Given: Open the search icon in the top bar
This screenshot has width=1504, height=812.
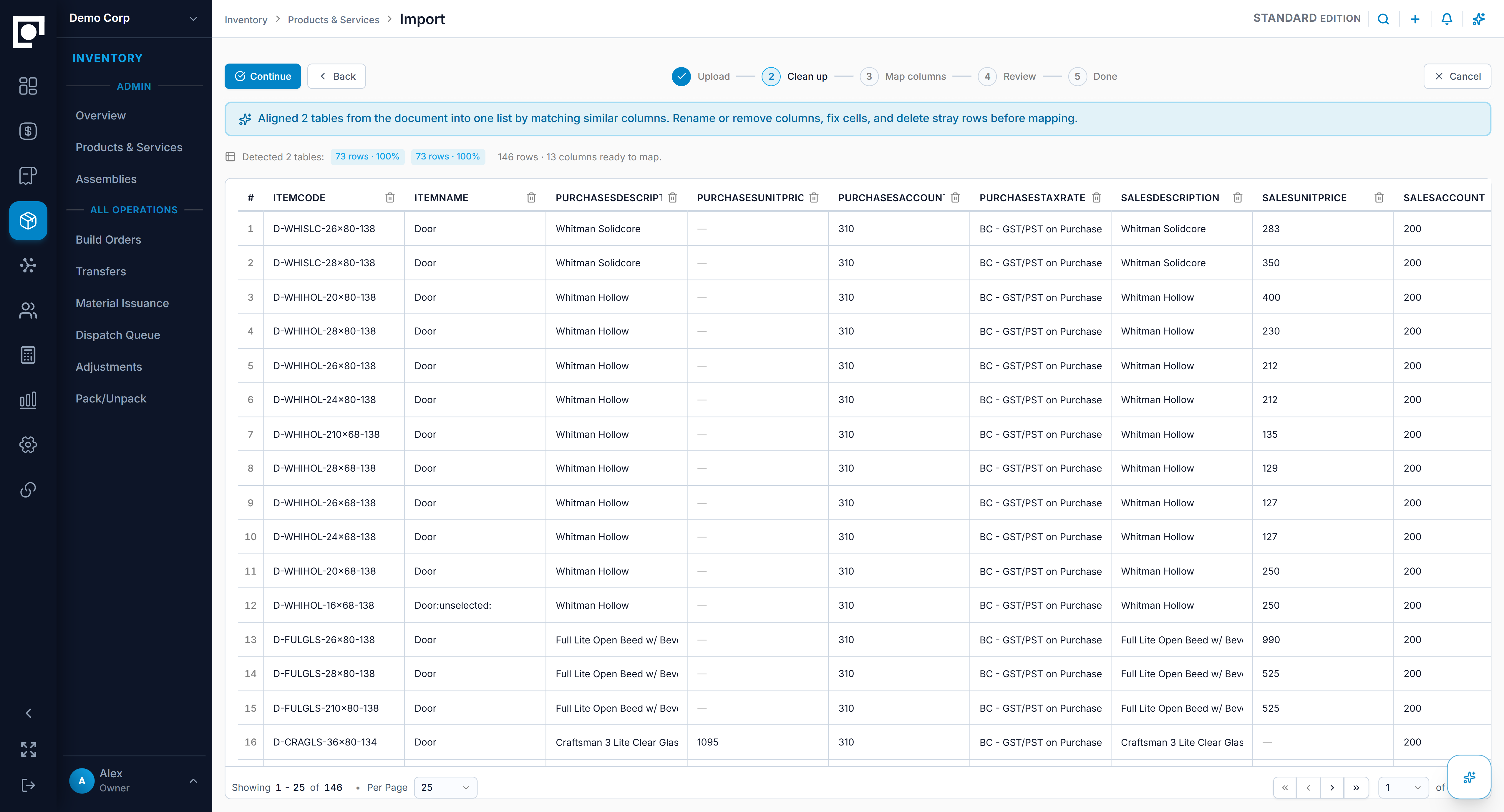Looking at the screenshot, I should tap(1383, 19).
